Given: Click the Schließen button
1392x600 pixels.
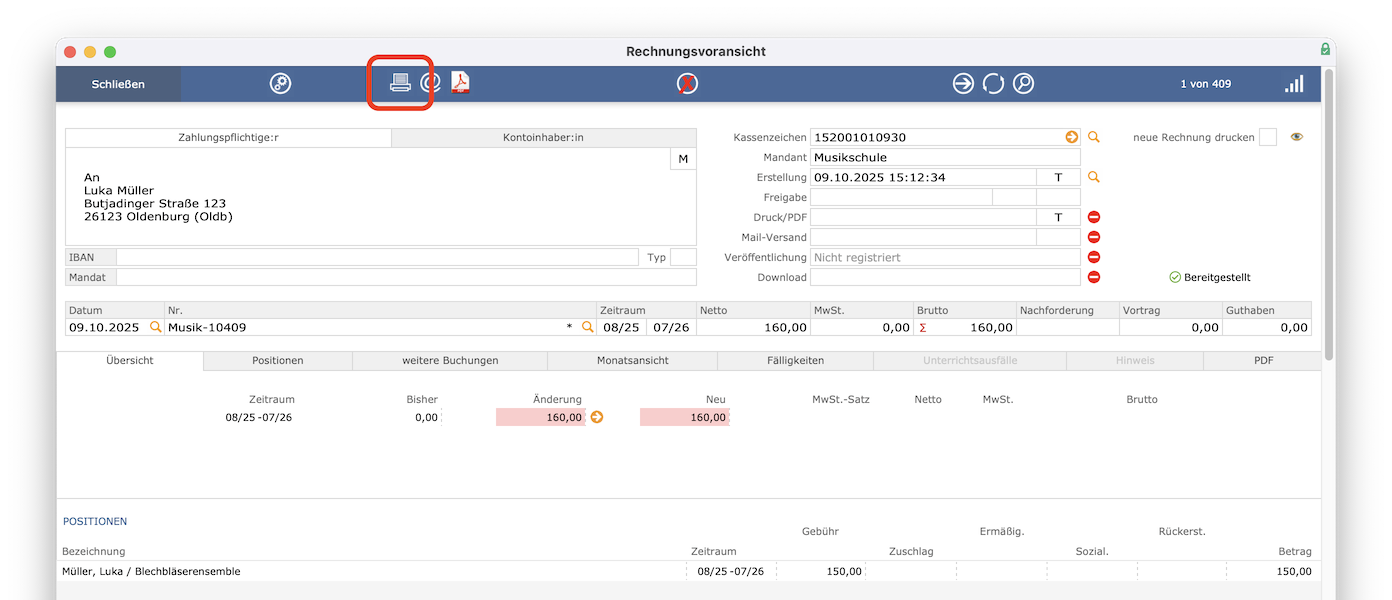Looking at the screenshot, I should coord(118,84).
